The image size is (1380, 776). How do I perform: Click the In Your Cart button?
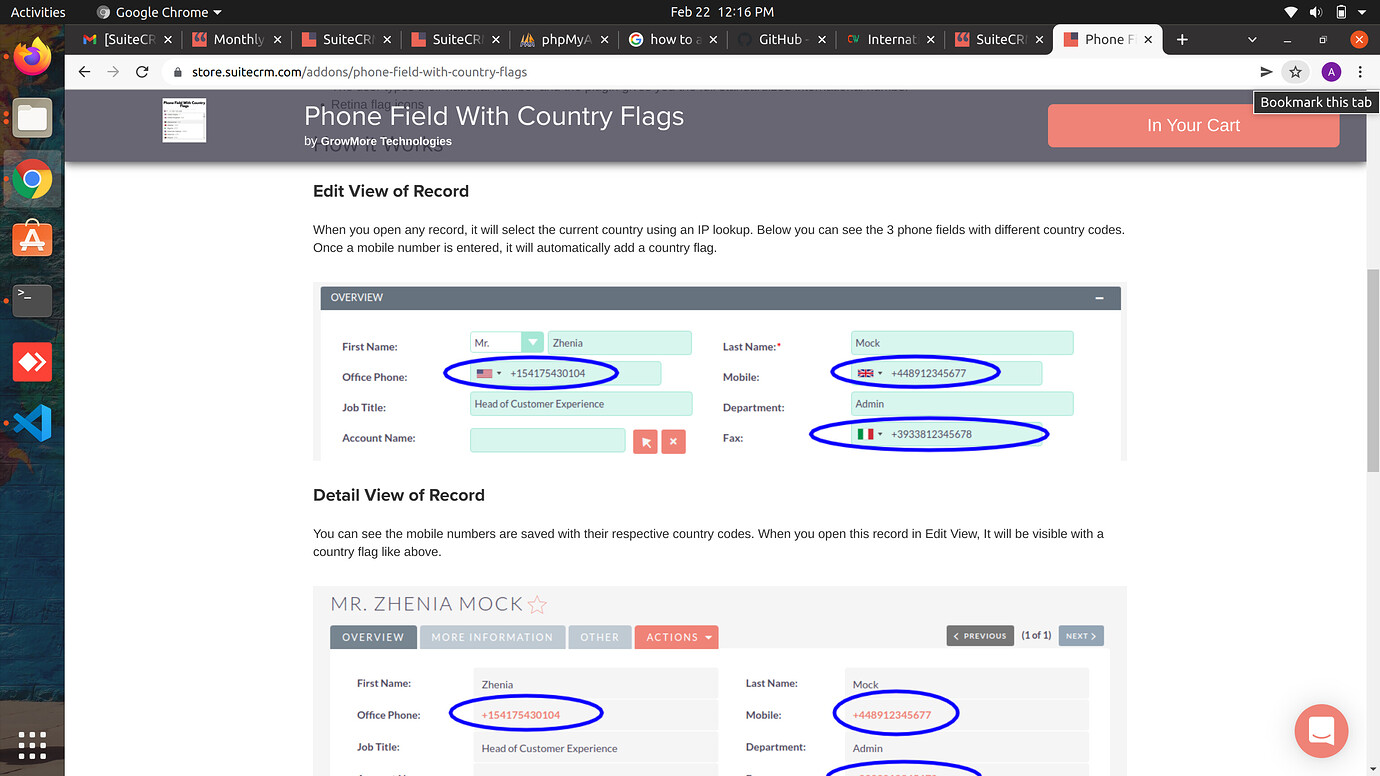[1193, 125]
